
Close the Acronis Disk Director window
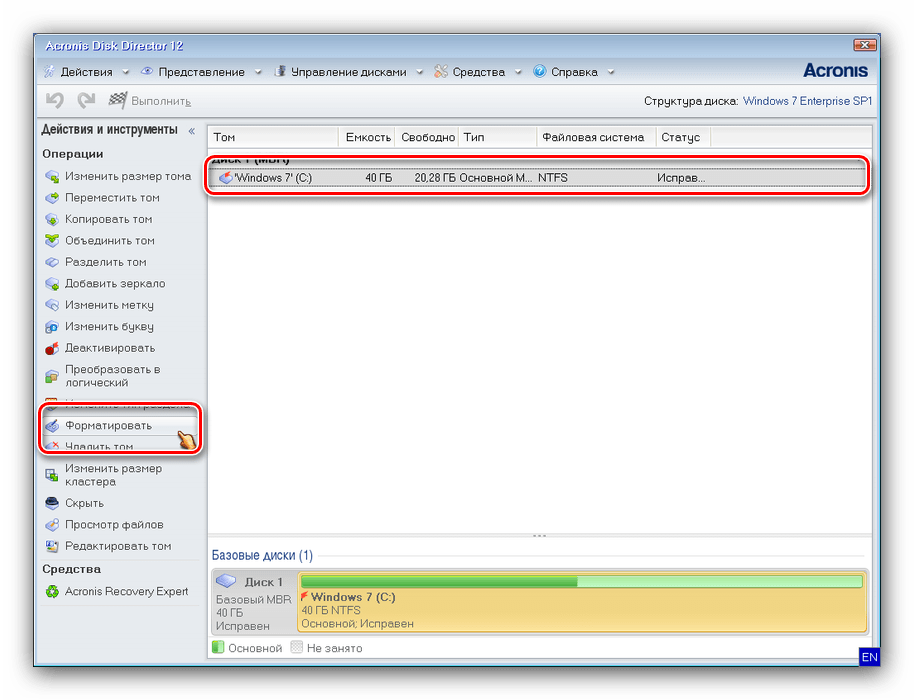click(x=864, y=45)
